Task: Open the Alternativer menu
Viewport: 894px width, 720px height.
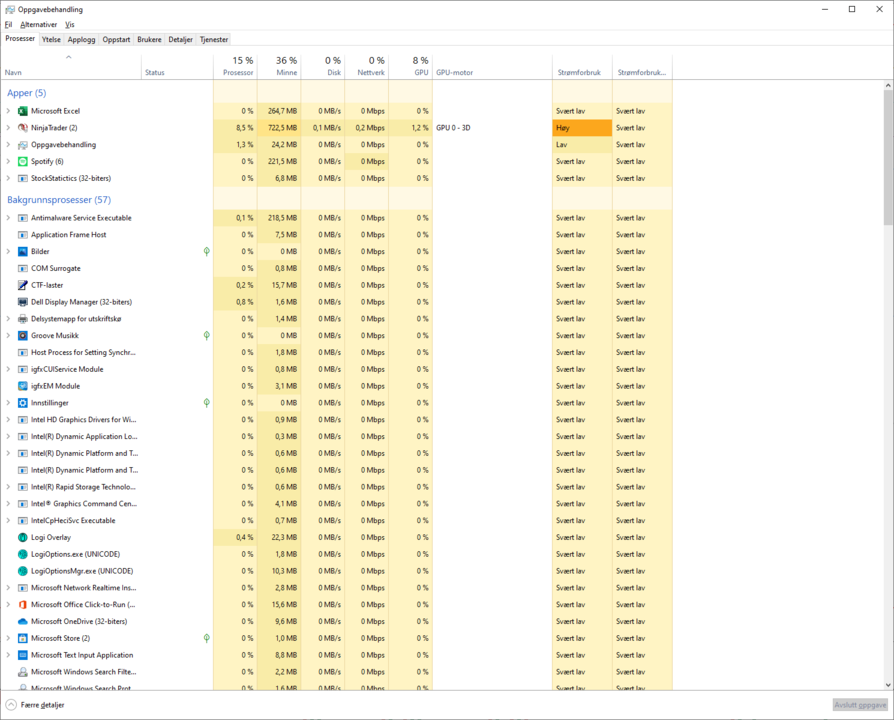Action: coord(39,24)
